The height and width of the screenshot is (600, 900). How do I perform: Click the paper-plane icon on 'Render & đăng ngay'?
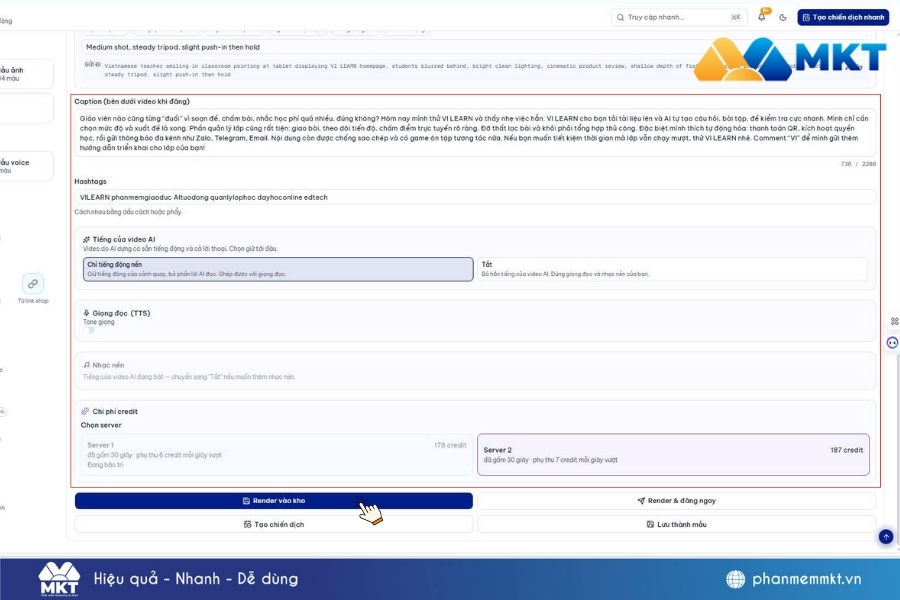pyautogui.click(x=641, y=501)
